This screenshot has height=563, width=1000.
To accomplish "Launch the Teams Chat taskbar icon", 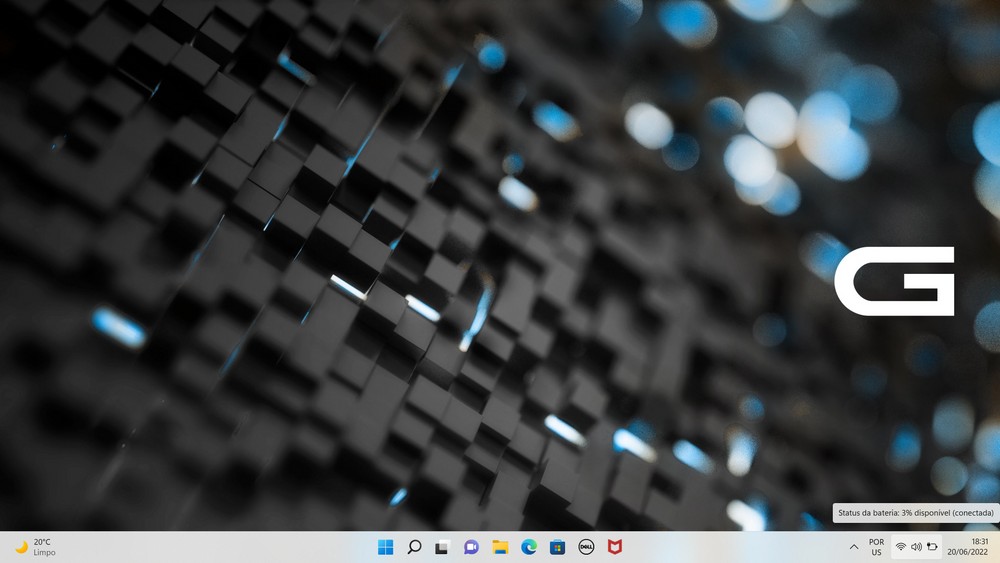I will click(471, 547).
